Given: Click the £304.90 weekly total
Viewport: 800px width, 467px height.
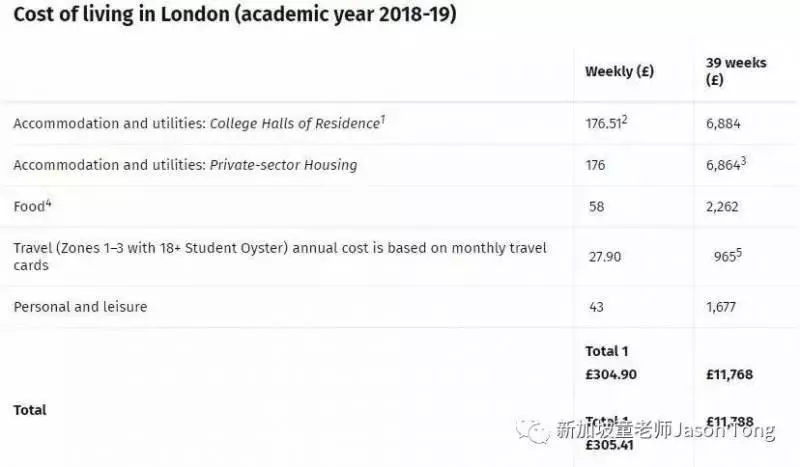Looking at the screenshot, I should [611, 375].
